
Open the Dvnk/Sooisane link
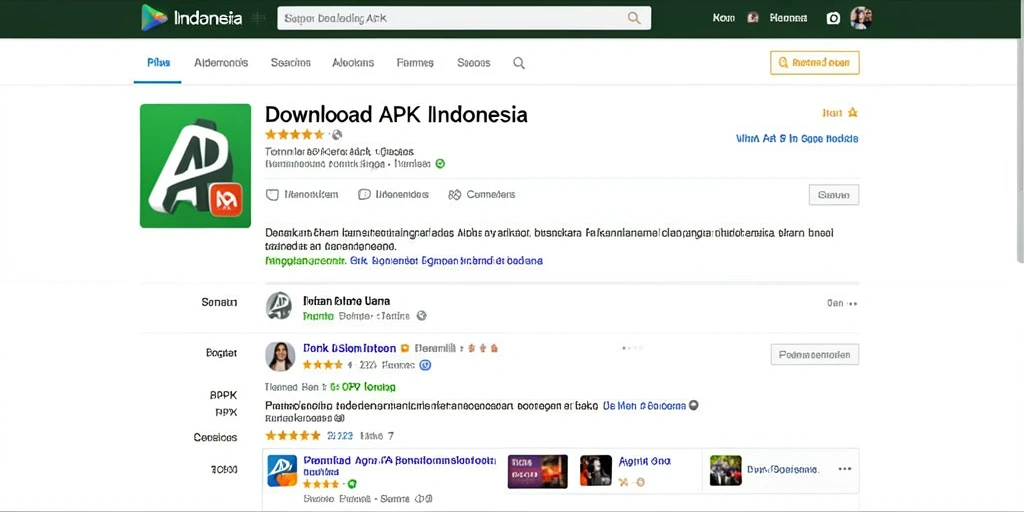[783, 469]
